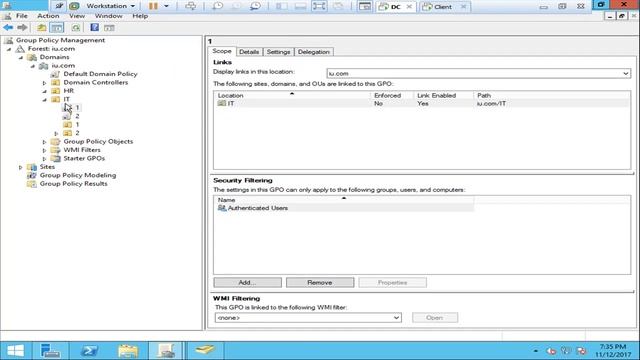Collapse the HR node's tree arrow
Screen dimensions: 640x360
pos(44,91)
